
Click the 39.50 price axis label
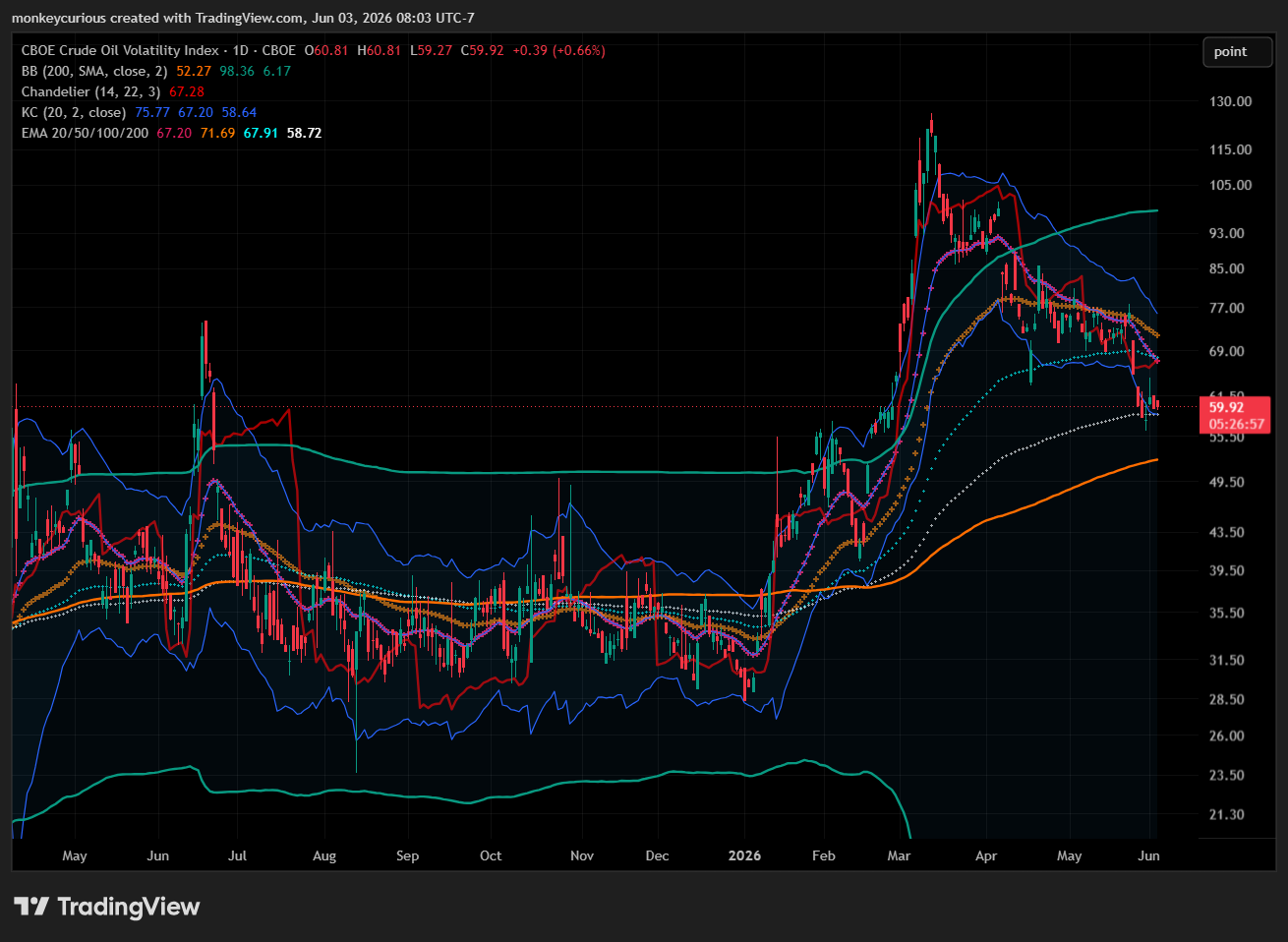(x=1227, y=570)
